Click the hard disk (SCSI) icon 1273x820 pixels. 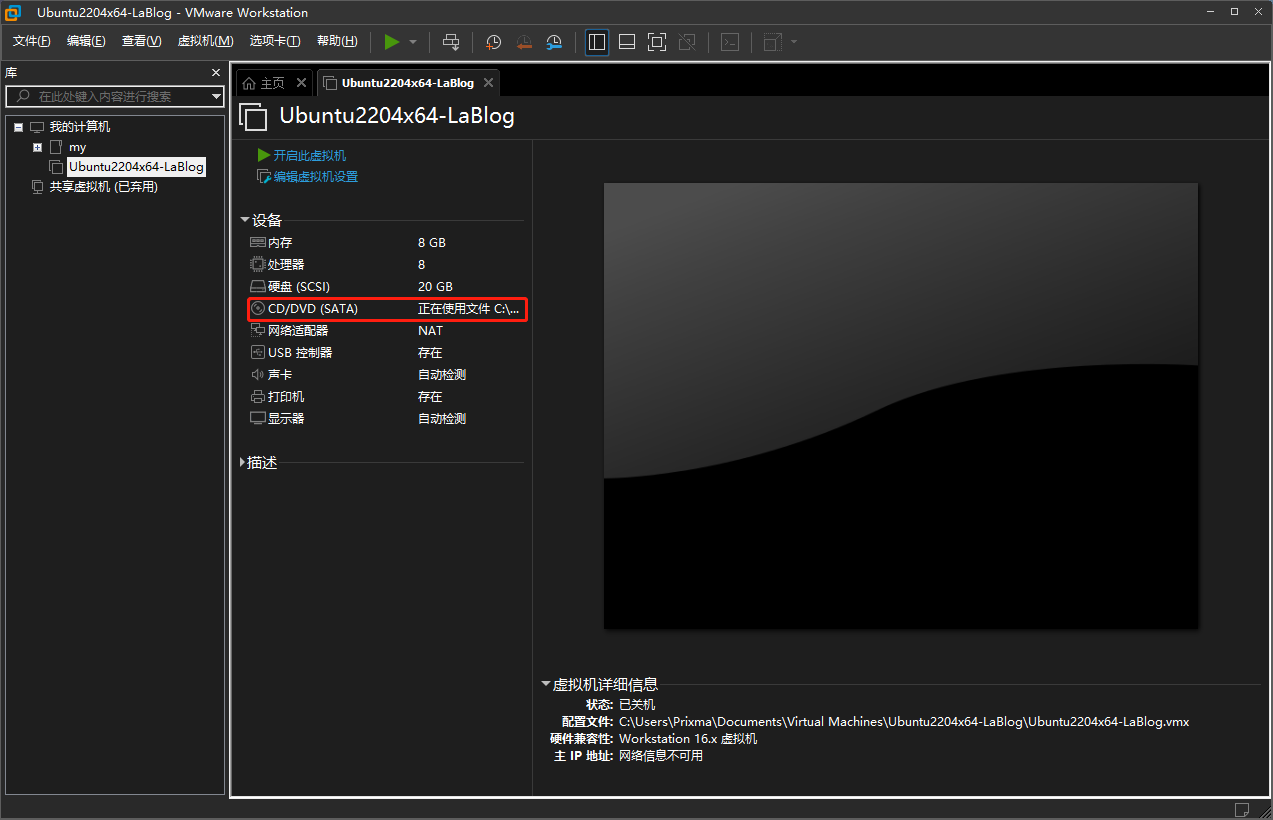(257, 287)
